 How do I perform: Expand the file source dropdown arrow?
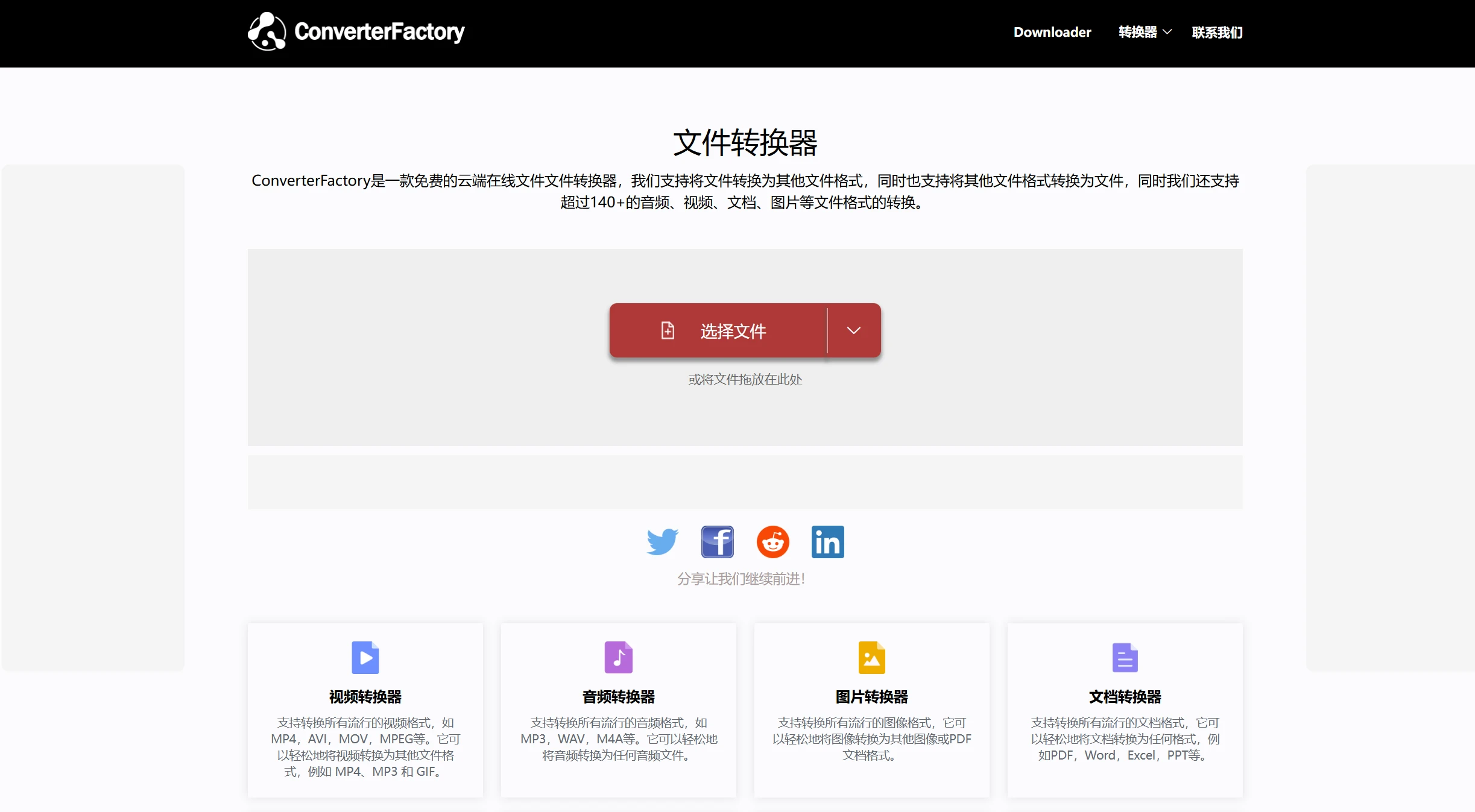click(854, 330)
